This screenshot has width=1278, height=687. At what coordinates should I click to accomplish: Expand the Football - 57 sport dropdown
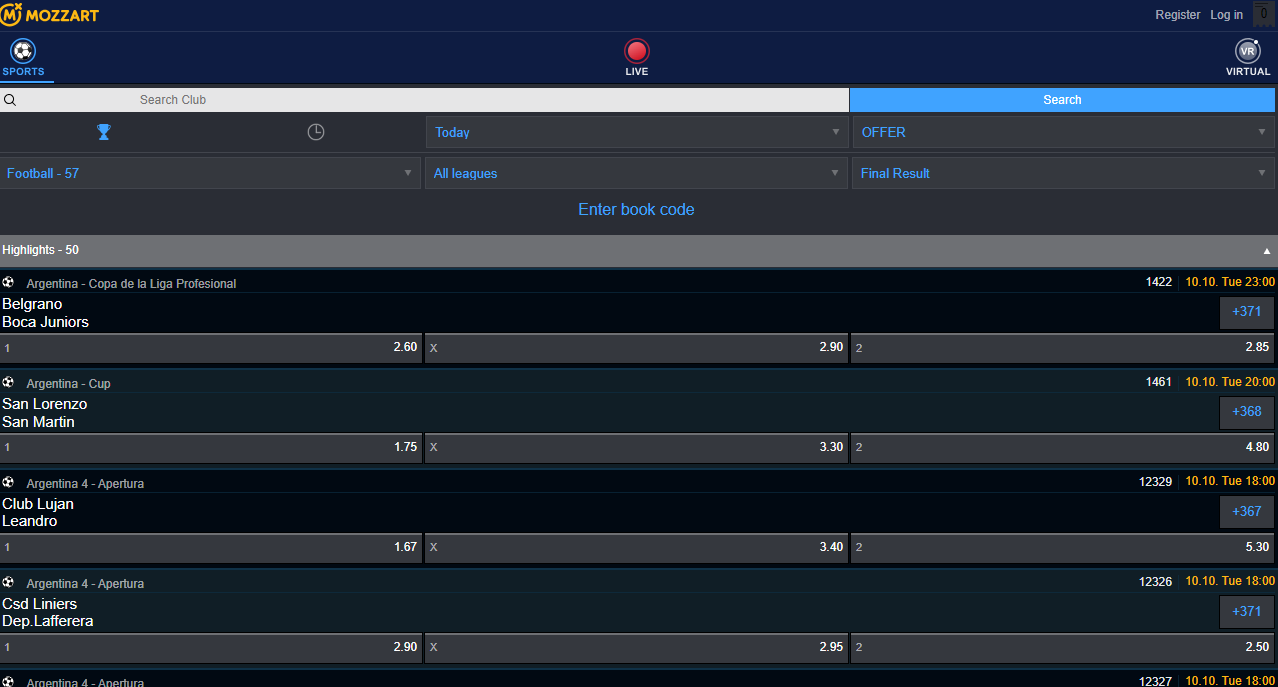tap(210, 173)
